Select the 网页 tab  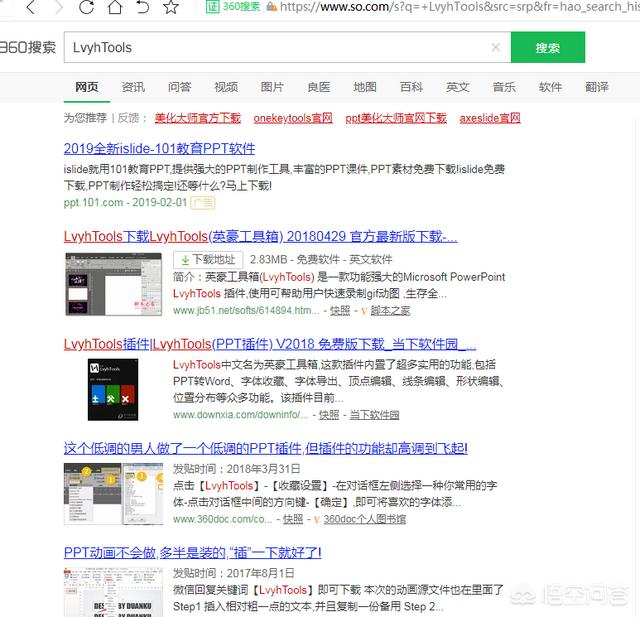coord(87,87)
